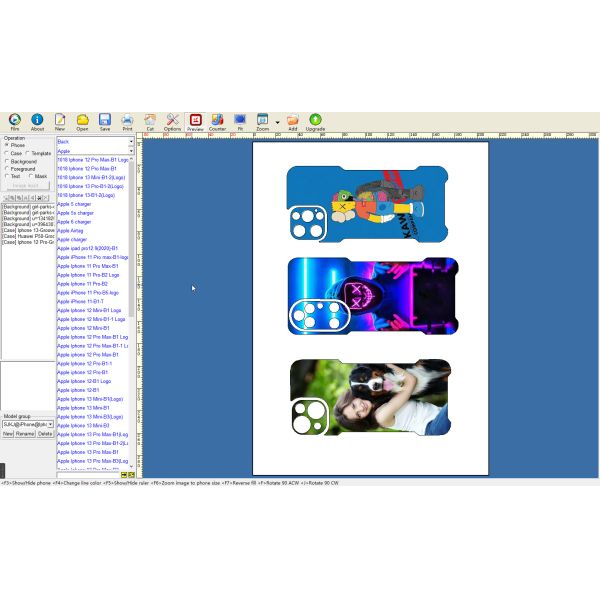Toggle the Preview mode
The image size is (600, 600).
click(x=195, y=121)
